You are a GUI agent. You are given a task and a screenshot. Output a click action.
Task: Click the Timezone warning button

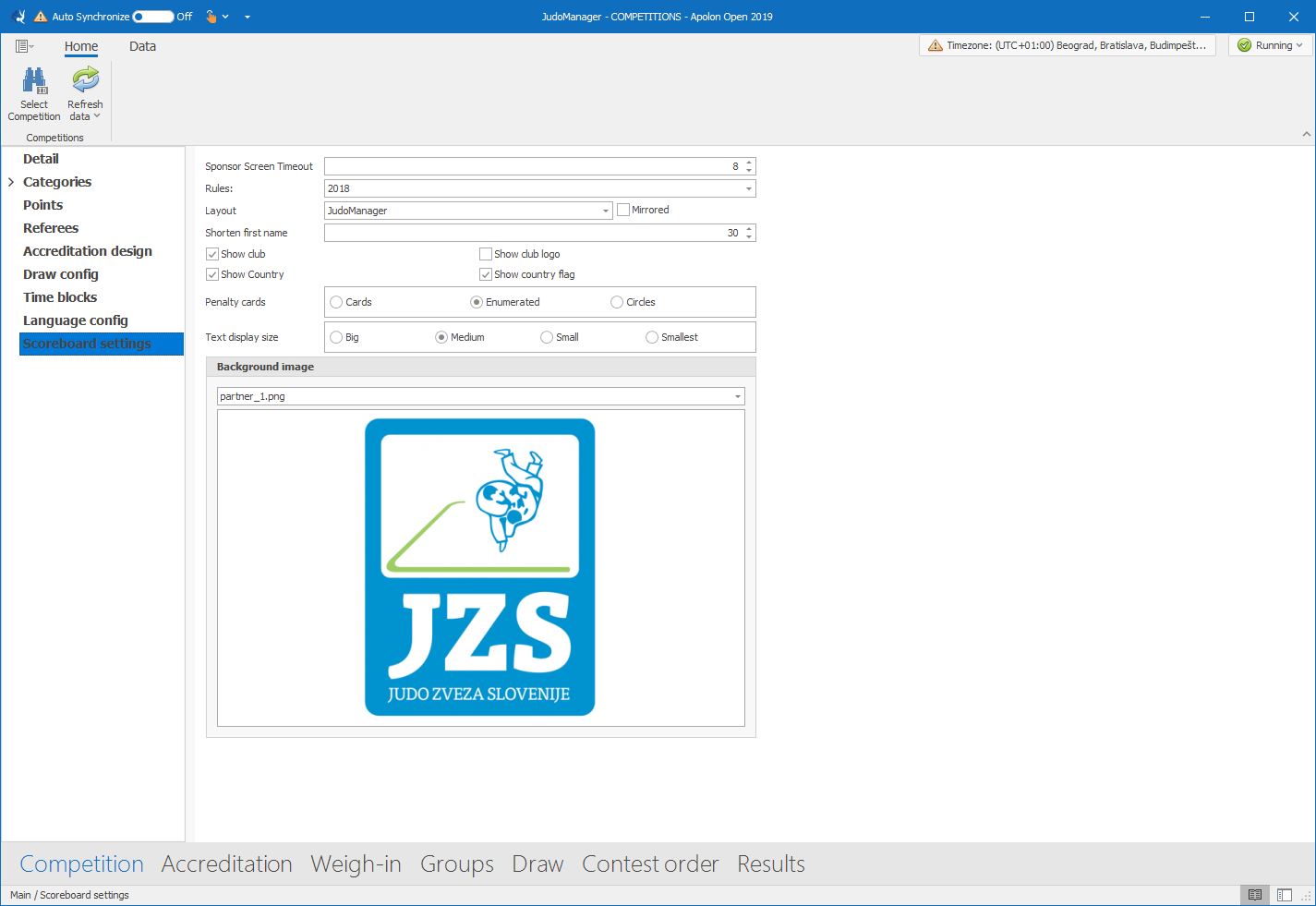(1068, 45)
